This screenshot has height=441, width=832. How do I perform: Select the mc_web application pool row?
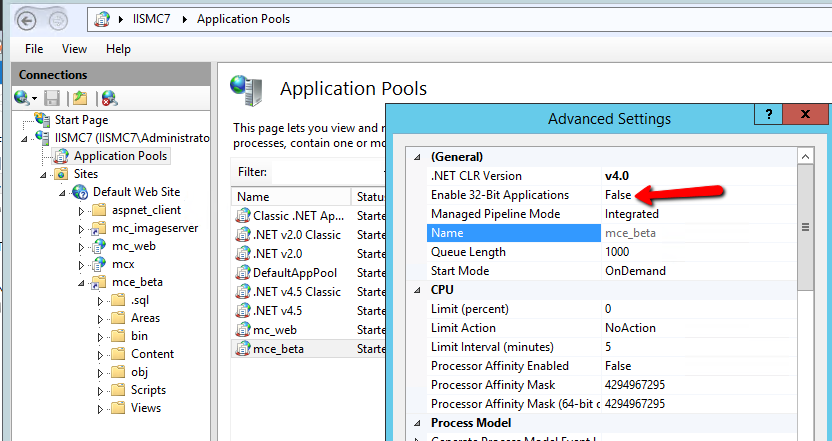click(309, 330)
